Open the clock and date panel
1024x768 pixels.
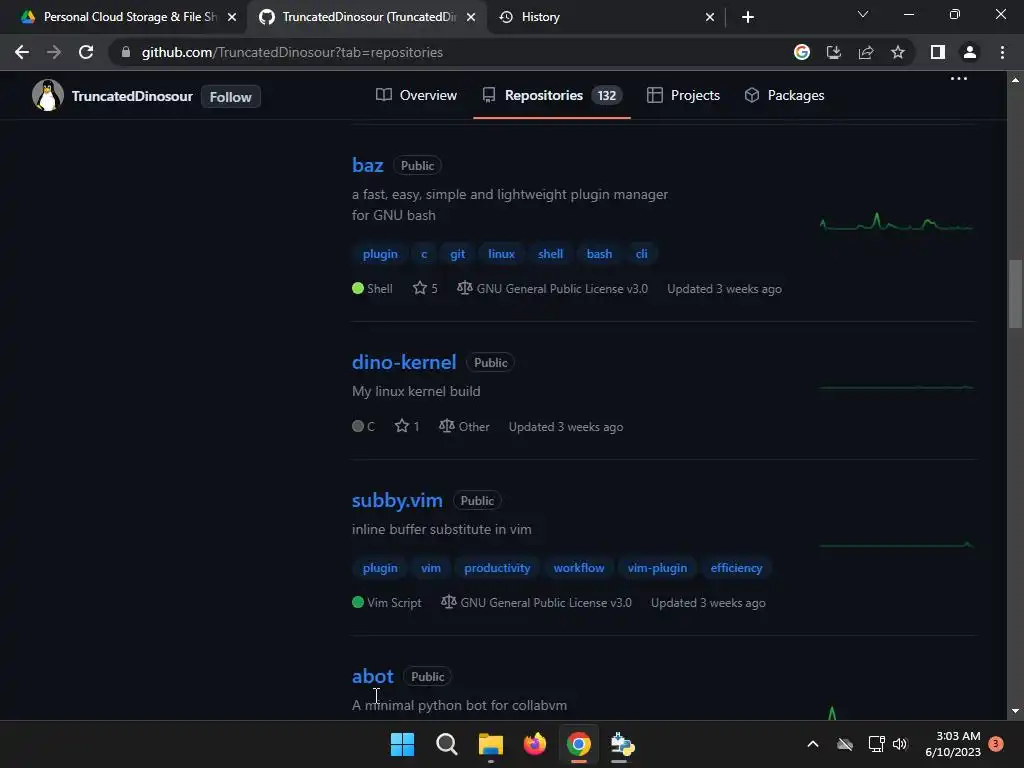click(x=953, y=744)
